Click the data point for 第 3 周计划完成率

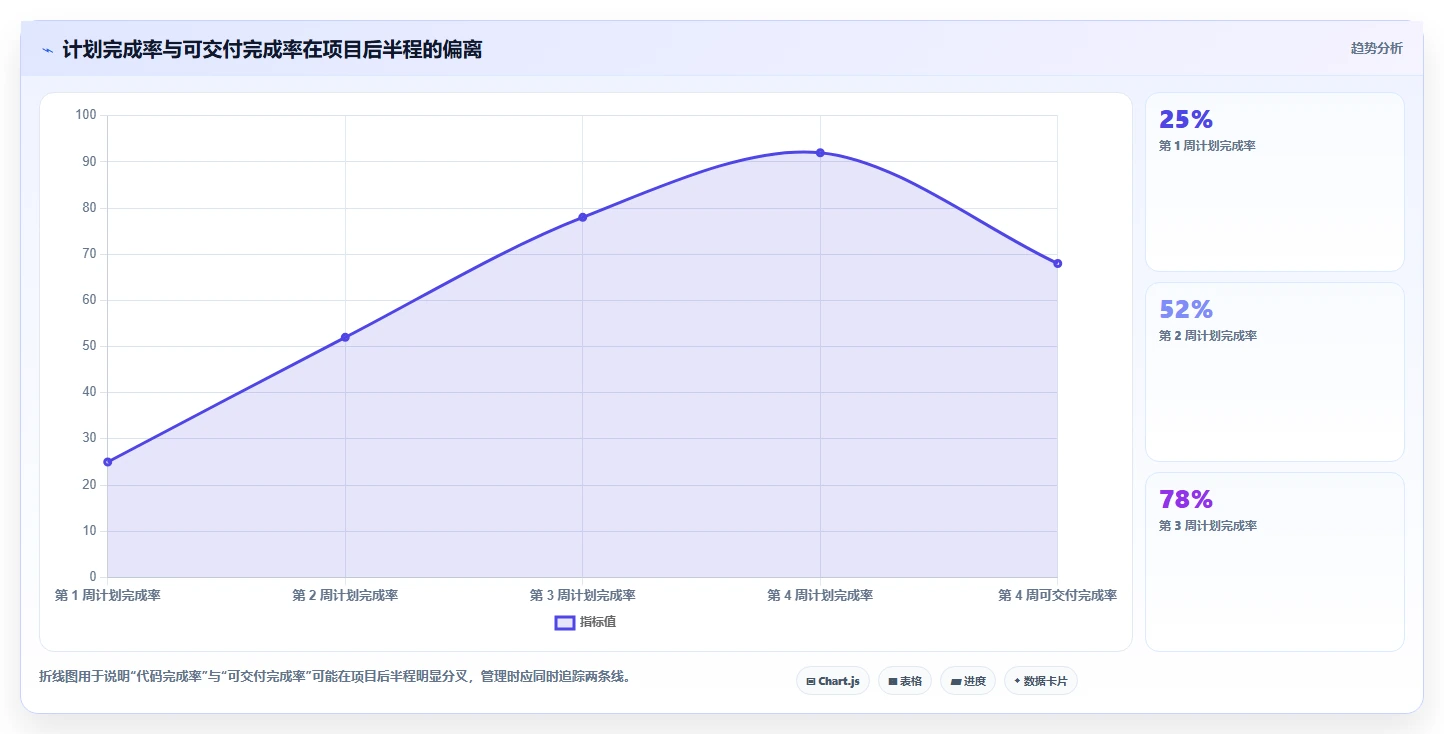[583, 217]
